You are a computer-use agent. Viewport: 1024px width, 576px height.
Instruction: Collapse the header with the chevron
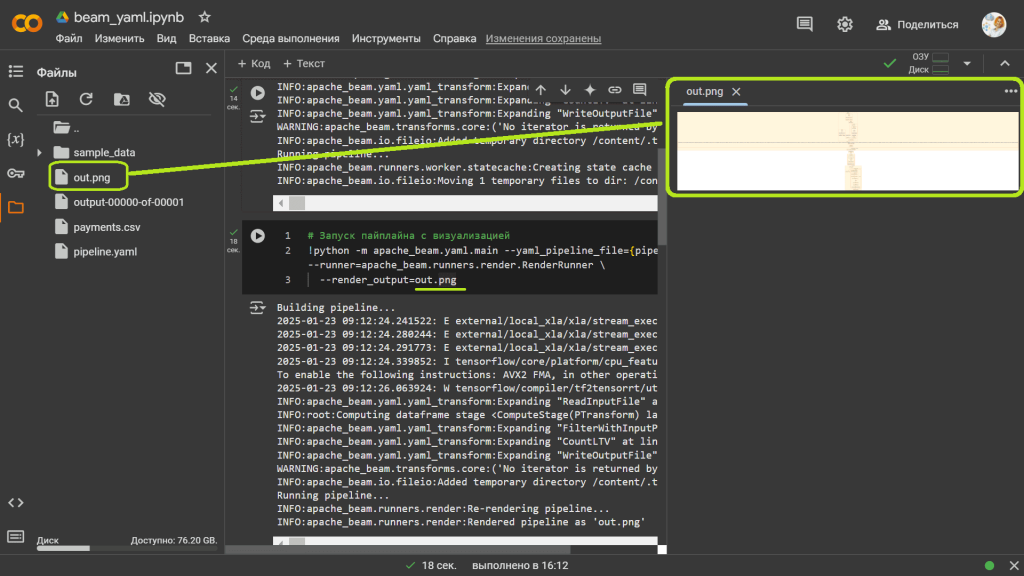point(1004,63)
